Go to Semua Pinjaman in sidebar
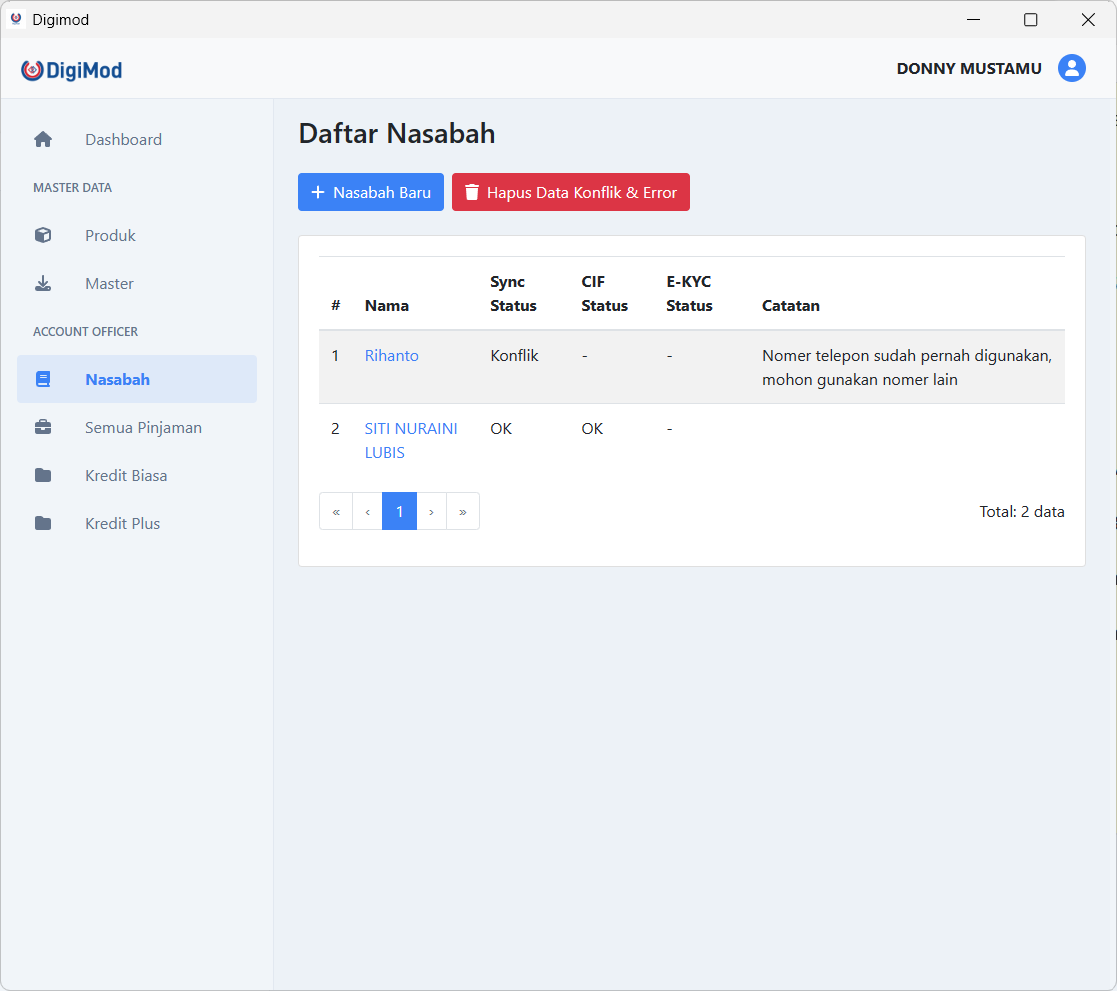 coord(143,428)
